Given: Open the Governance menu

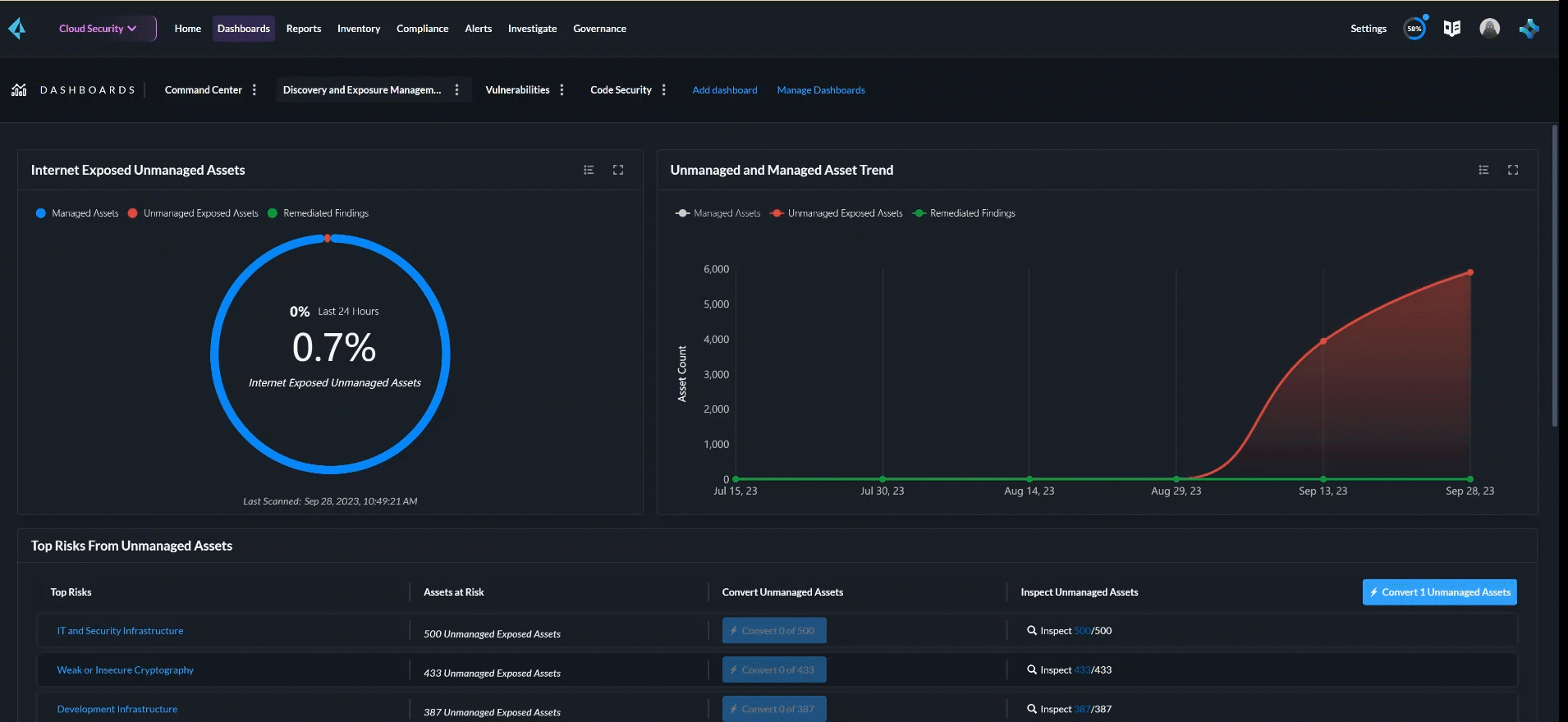Looking at the screenshot, I should [600, 29].
